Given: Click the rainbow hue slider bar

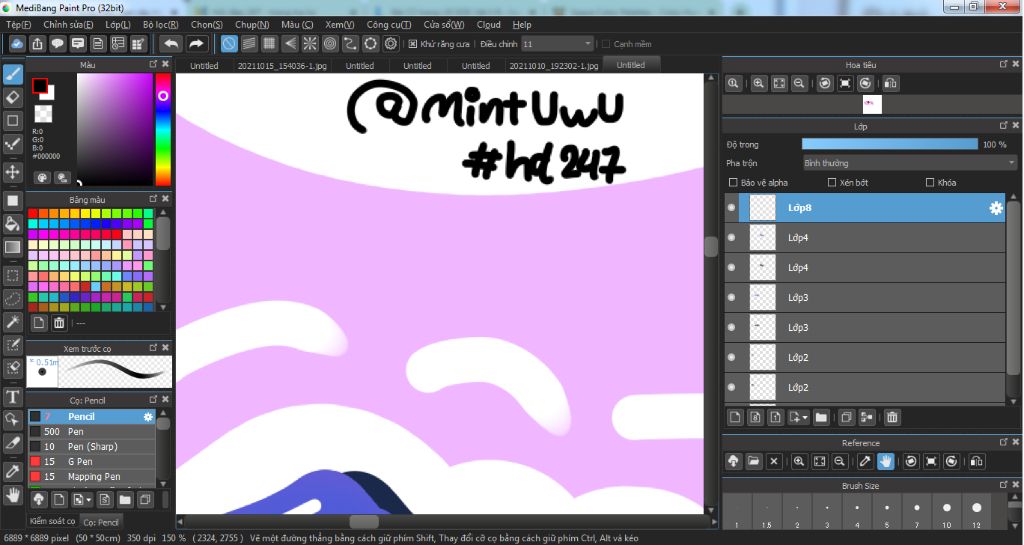Looking at the screenshot, I should 163,129.
